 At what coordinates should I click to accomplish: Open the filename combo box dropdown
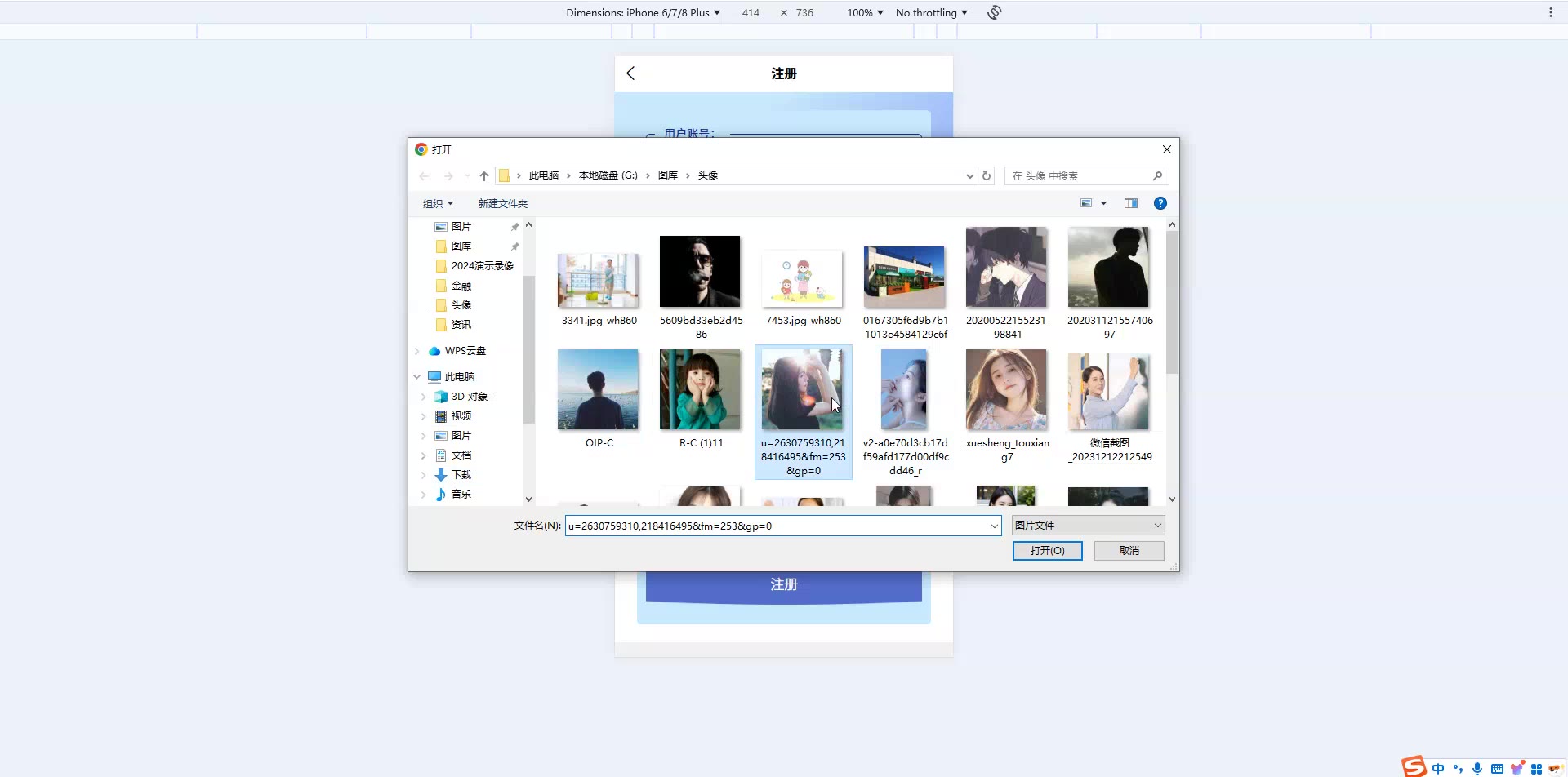pos(994,526)
